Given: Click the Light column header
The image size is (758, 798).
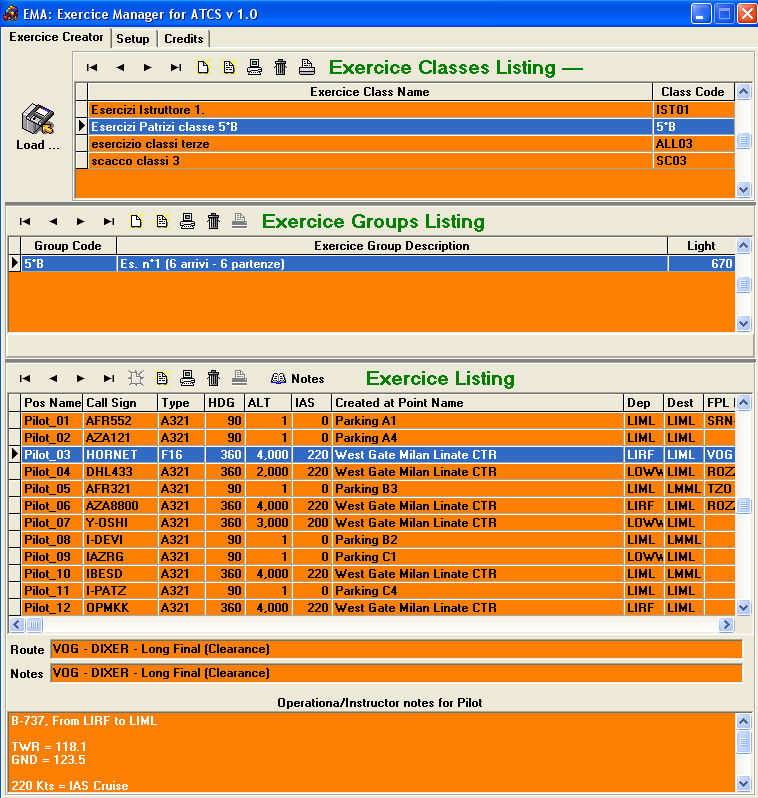Looking at the screenshot, I should click(701, 246).
